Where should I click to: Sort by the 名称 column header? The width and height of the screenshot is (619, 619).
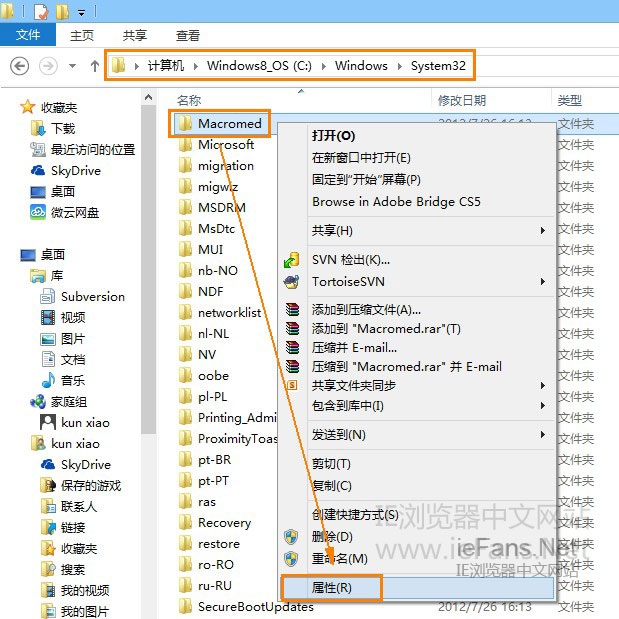189,100
